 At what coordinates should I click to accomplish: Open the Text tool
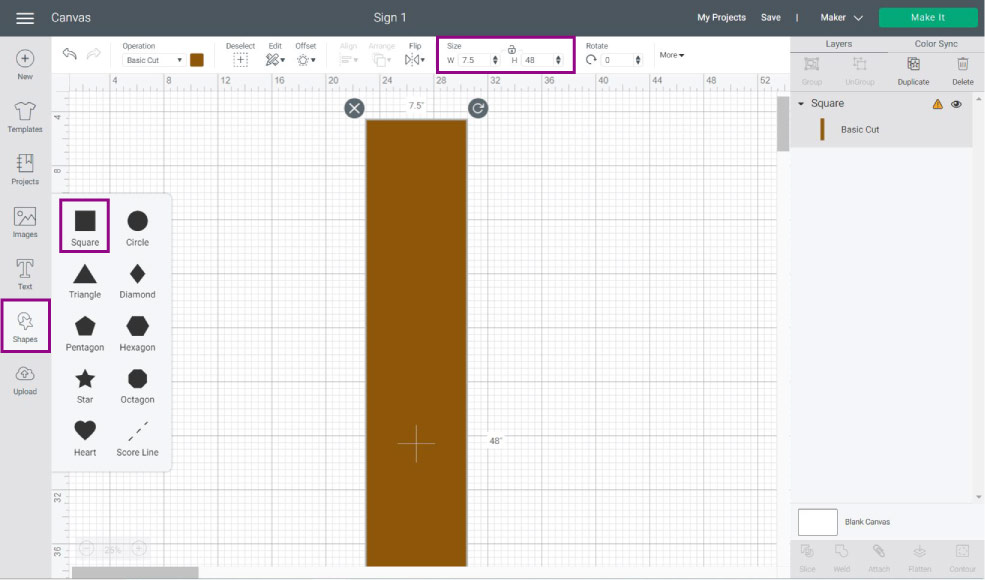[25, 274]
